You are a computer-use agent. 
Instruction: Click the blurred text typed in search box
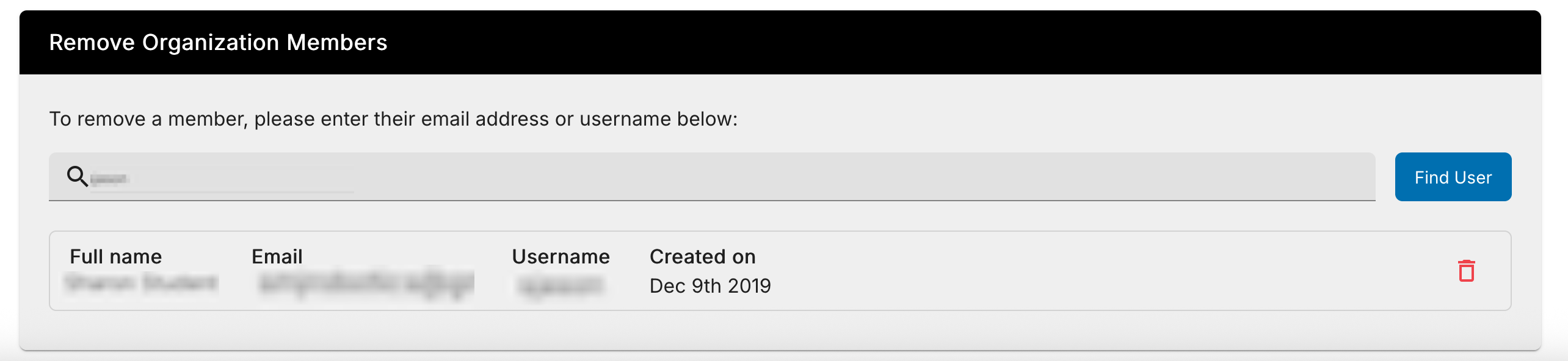(109, 179)
